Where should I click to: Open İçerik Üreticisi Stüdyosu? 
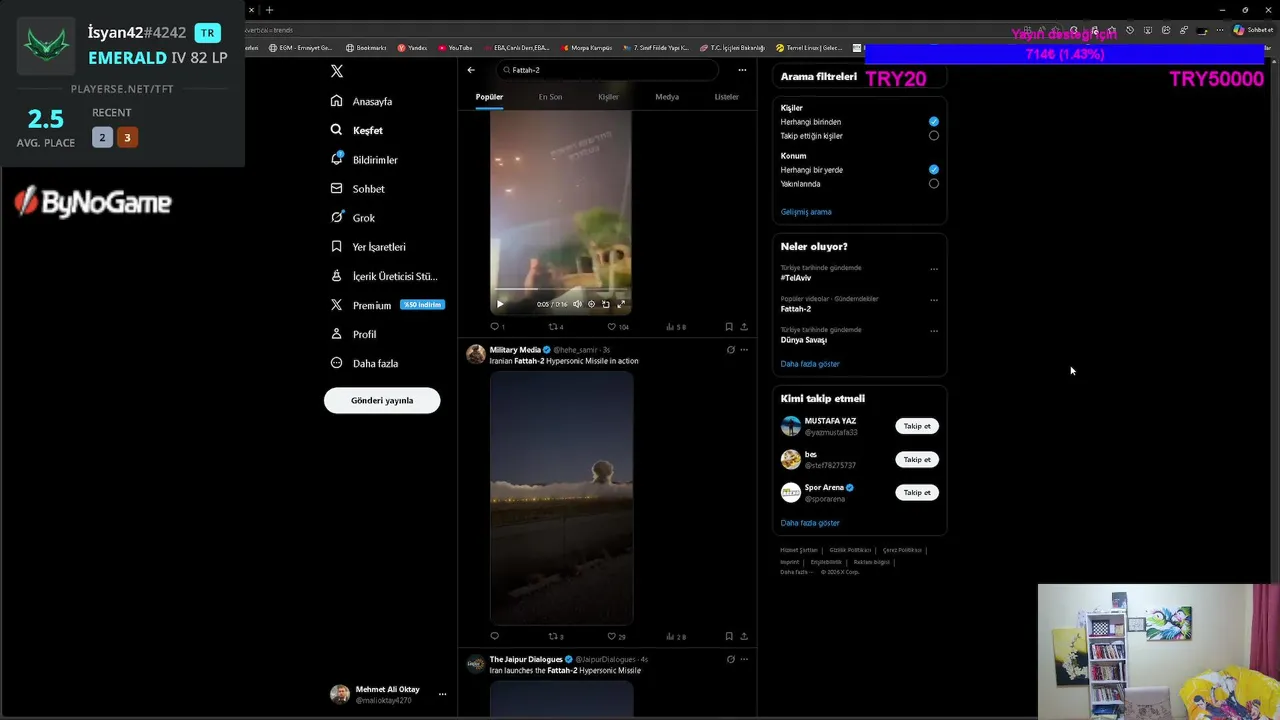(x=384, y=276)
